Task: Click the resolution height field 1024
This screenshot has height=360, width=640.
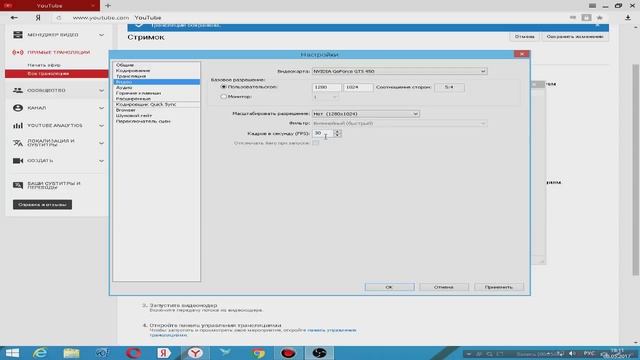Action: [x=358, y=87]
